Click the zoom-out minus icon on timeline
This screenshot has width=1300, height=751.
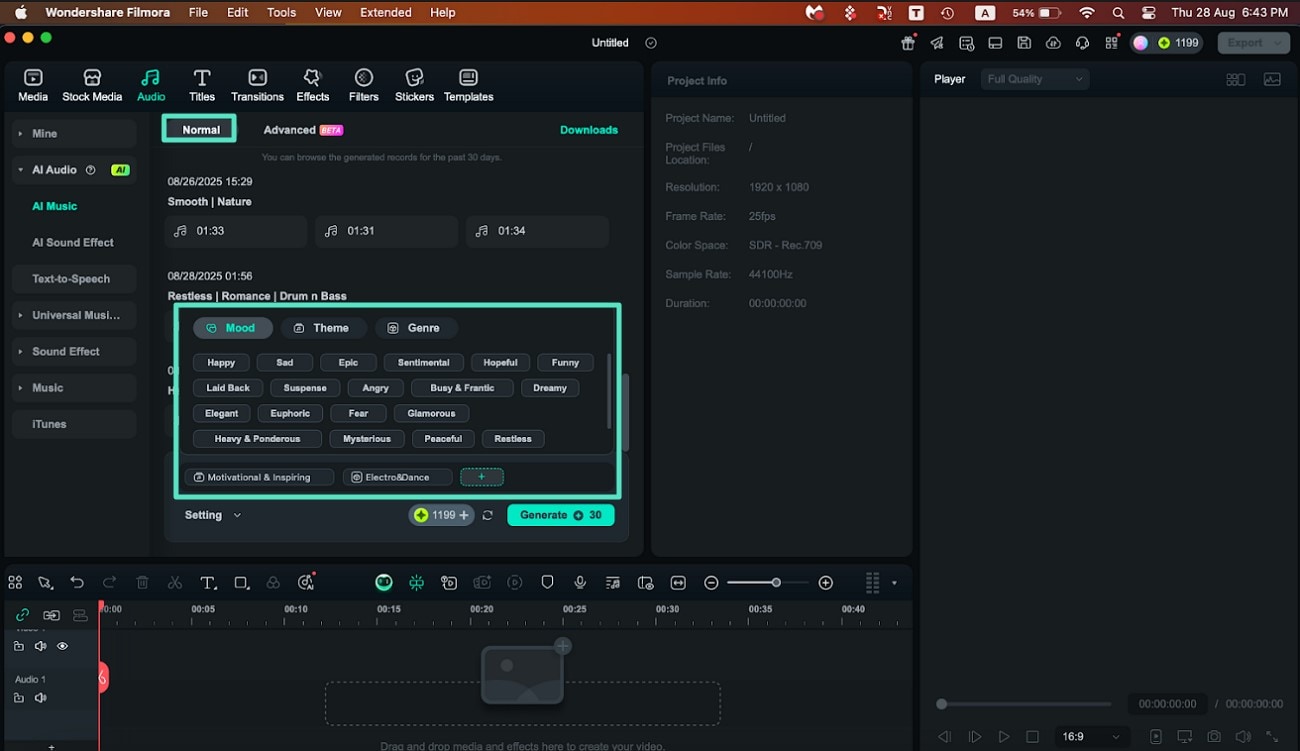(711, 583)
